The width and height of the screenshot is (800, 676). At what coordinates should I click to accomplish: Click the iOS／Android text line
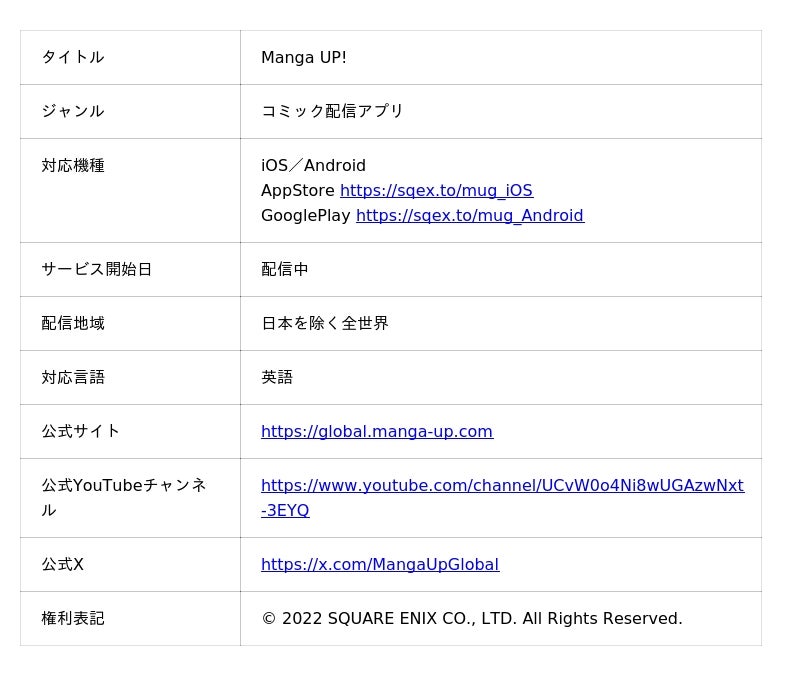(313, 165)
